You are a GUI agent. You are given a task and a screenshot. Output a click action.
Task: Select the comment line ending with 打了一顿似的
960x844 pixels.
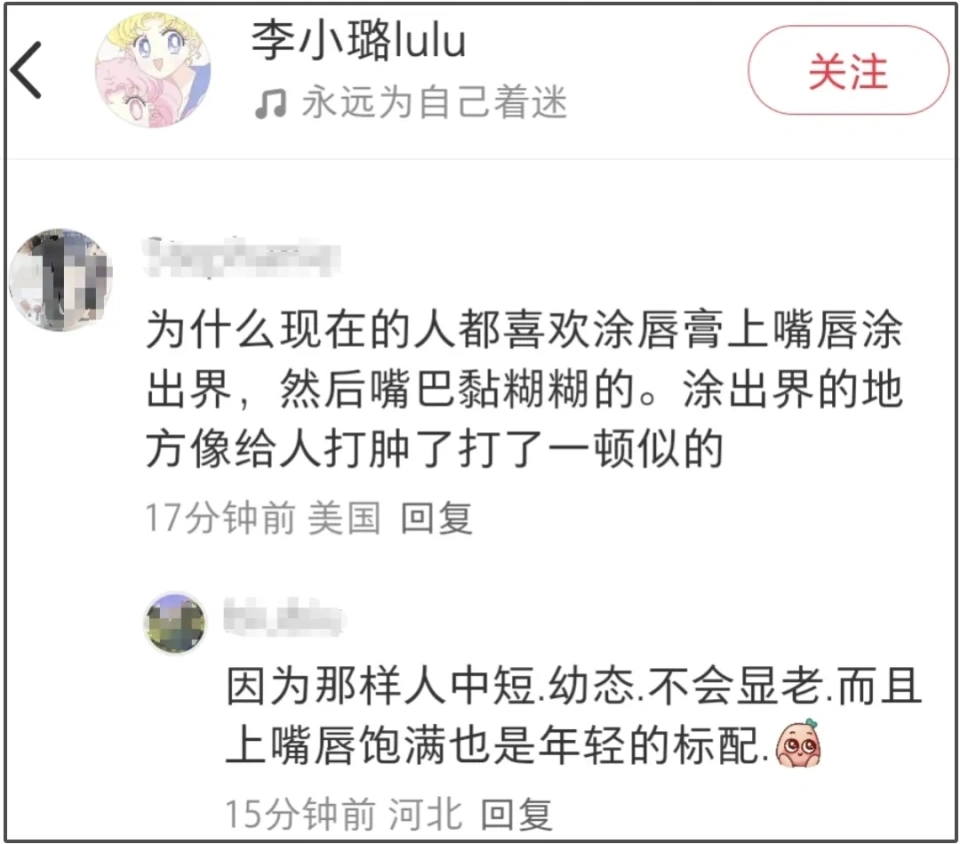(x=435, y=449)
